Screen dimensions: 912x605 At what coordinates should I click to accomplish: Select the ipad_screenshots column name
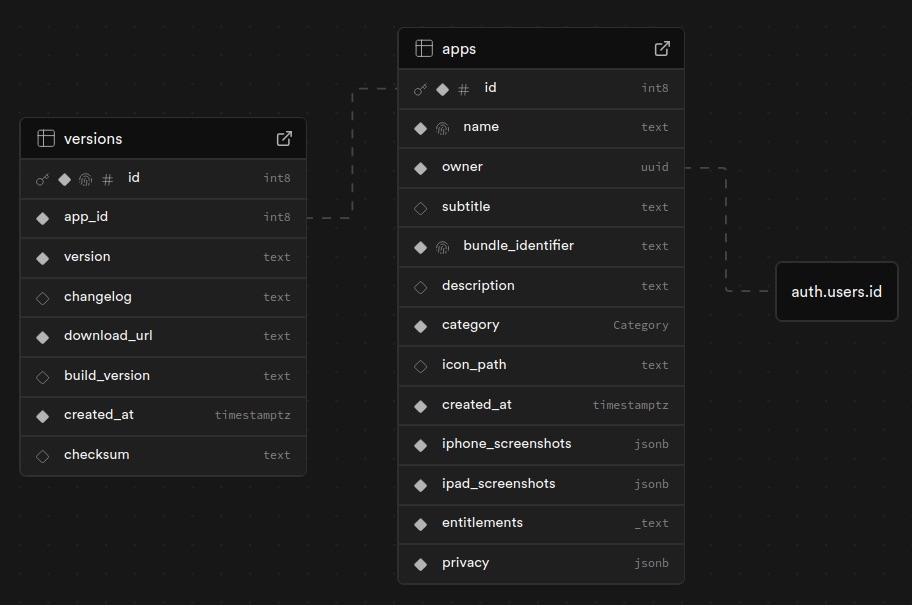[498, 483]
